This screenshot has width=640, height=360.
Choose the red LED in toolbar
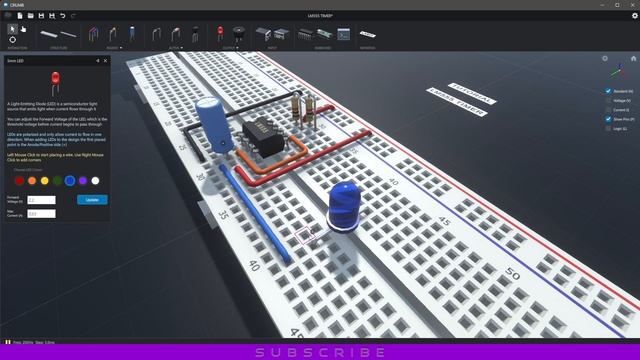(x=220, y=33)
